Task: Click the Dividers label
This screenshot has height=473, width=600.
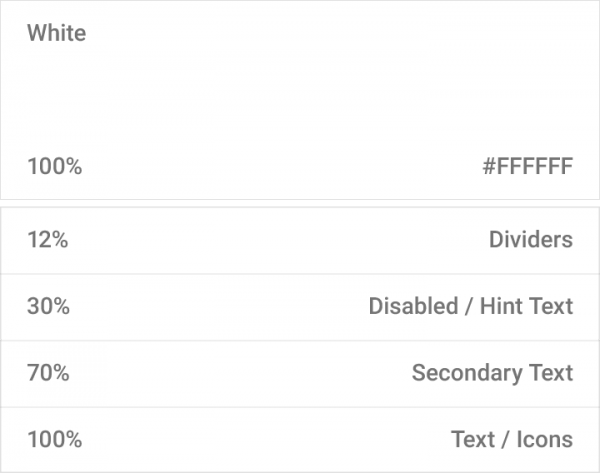Action: pyautogui.click(x=531, y=240)
